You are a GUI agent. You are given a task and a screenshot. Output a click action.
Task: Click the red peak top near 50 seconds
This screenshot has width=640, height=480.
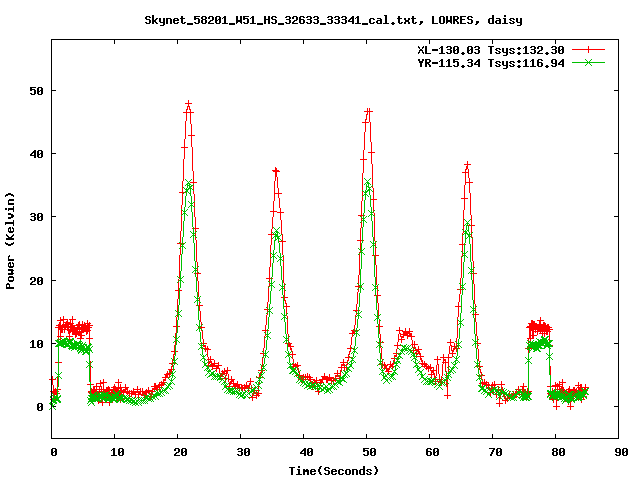coord(369,111)
